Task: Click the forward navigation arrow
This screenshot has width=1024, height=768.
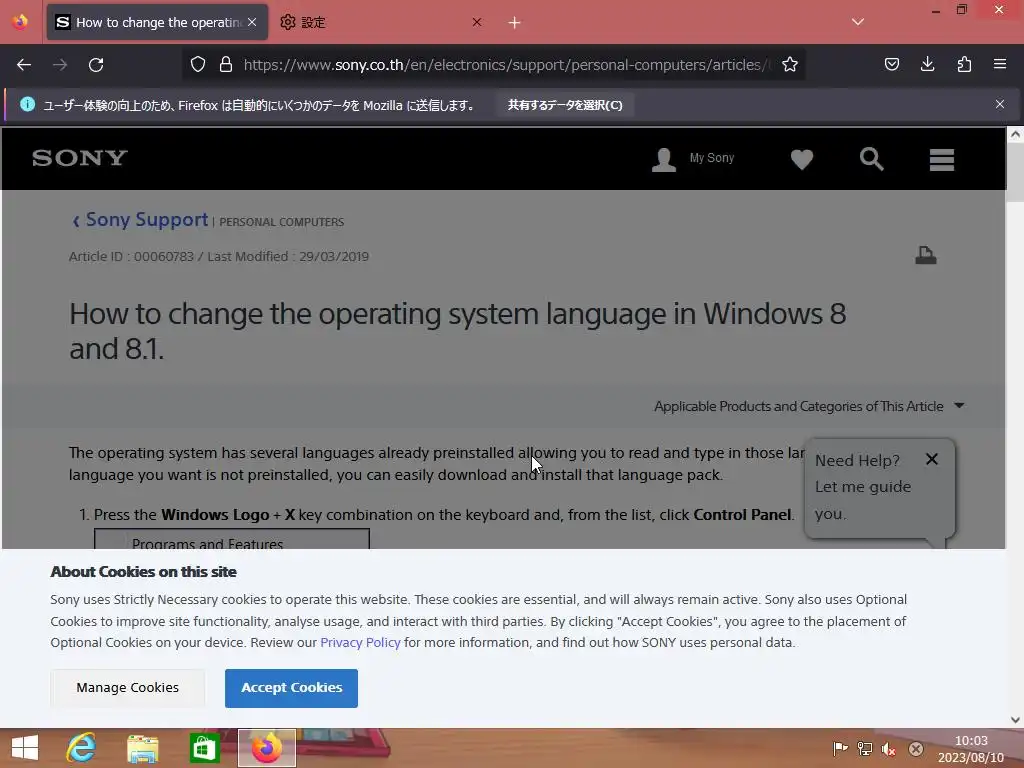Action: [60, 65]
